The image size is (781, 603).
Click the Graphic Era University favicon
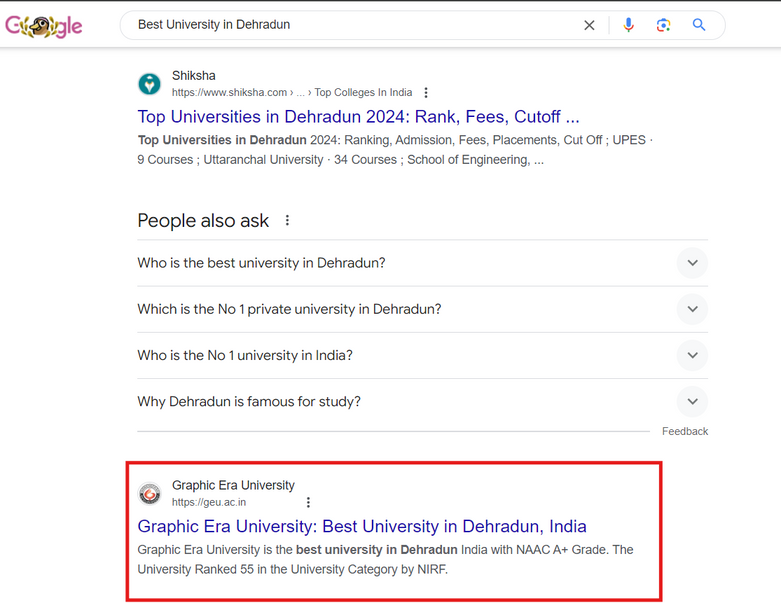pyautogui.click(x=149, y=493)
